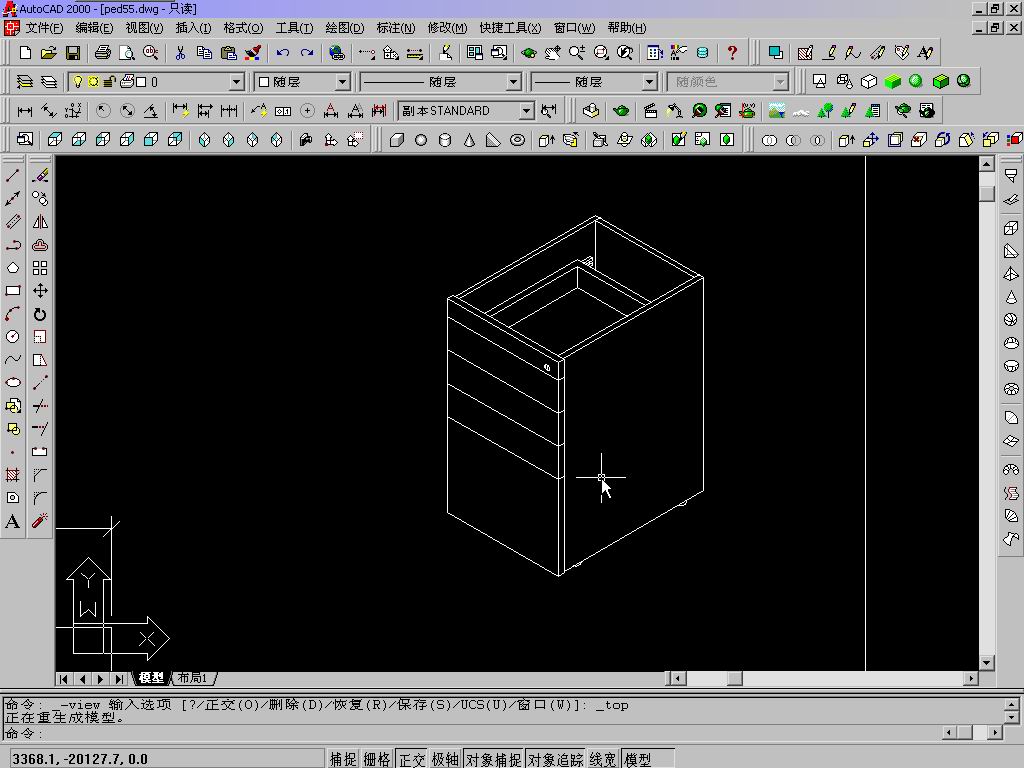The image size is (1024, 768).
Task: Open the 视图(V) menu
Action: tap(144, 27)
